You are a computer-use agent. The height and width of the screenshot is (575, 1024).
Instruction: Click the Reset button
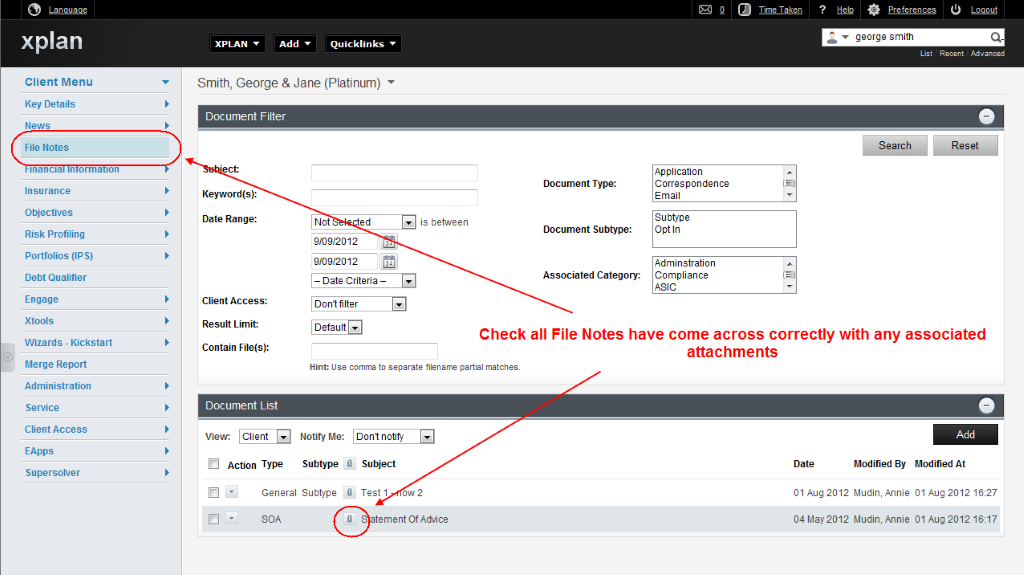coord(965,146)
